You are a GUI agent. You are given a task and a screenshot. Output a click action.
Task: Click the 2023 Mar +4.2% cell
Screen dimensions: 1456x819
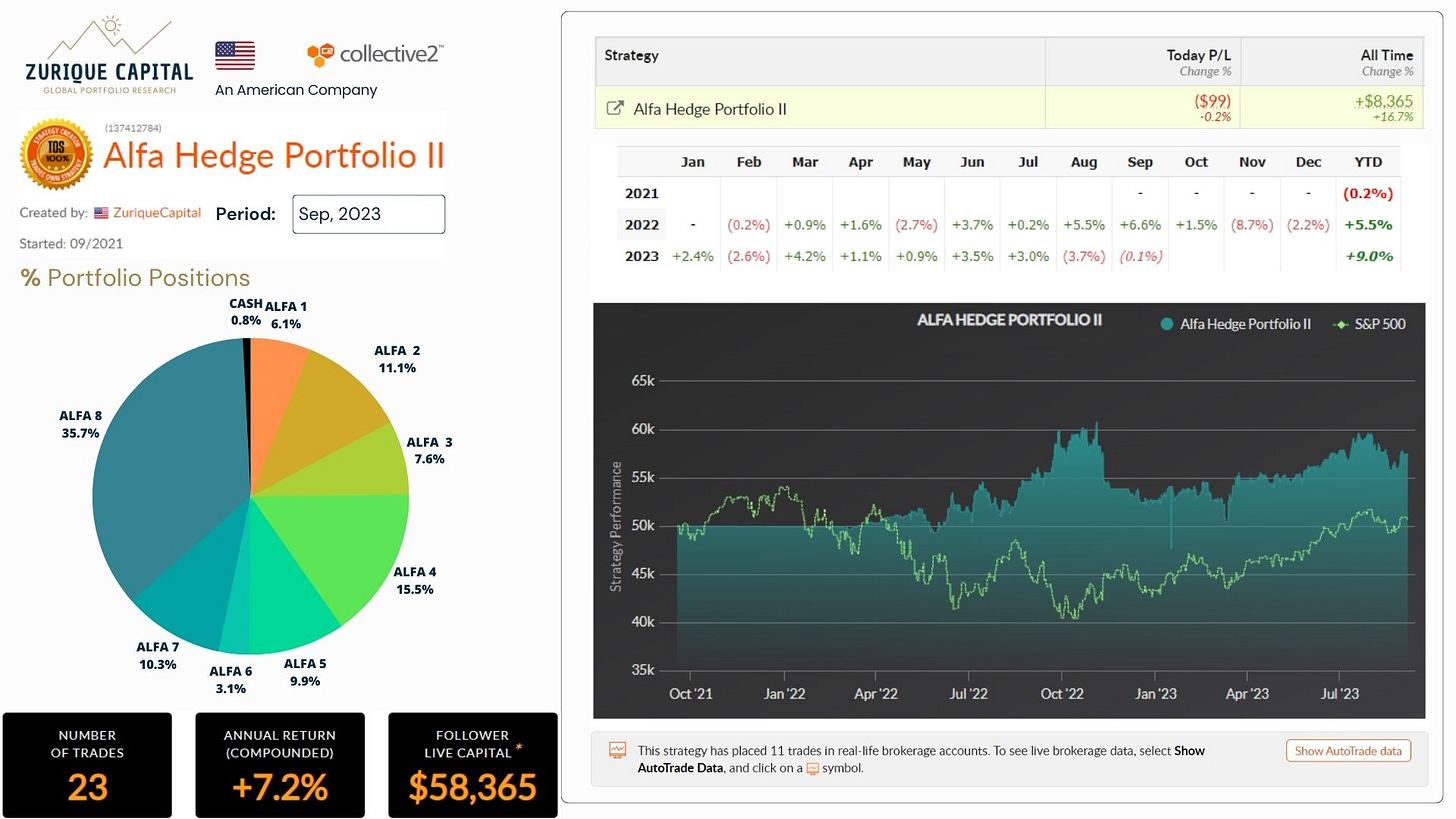click(805, 256)
